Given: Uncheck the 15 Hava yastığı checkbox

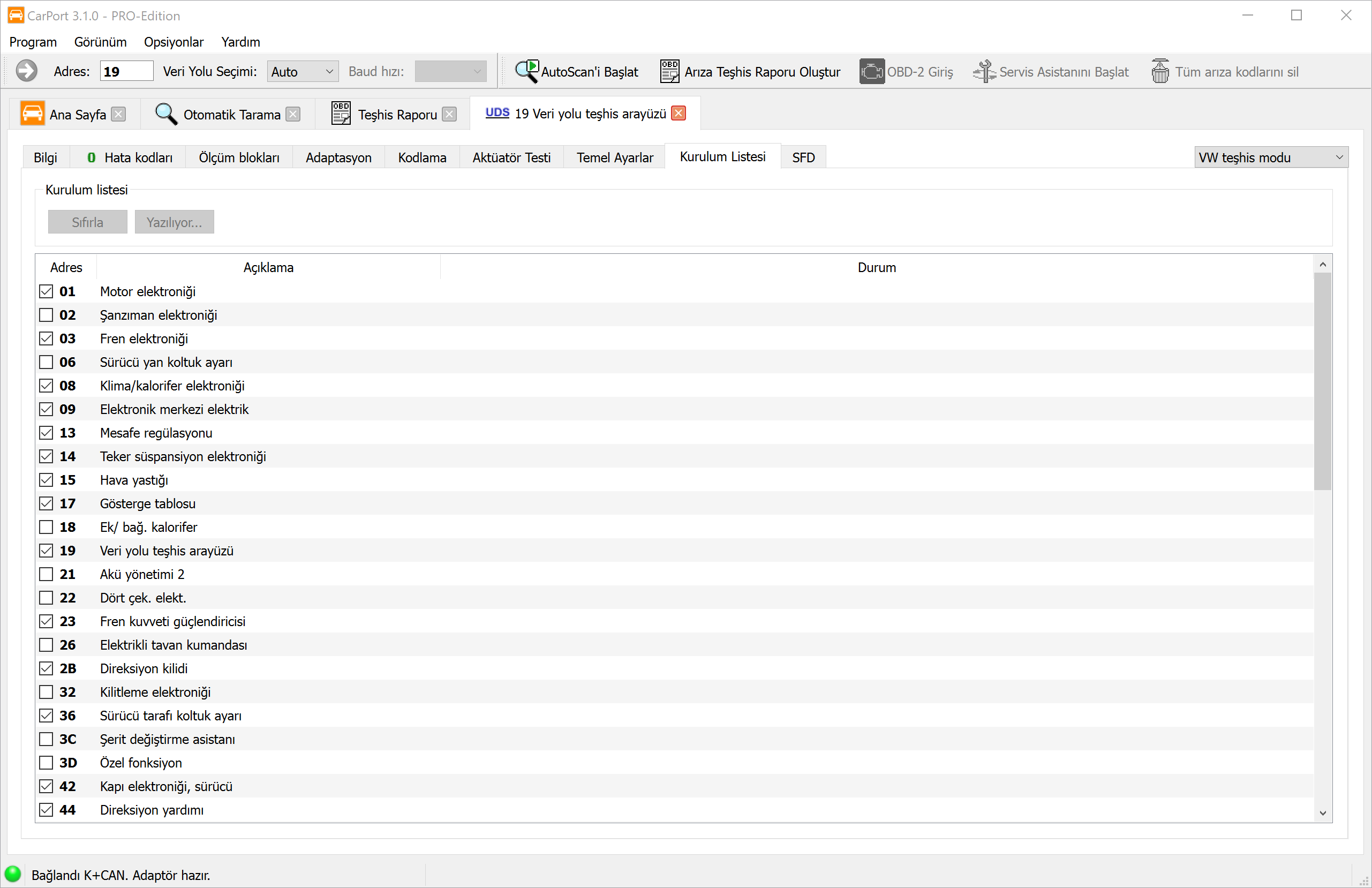Looking at the screenshot, I should [46, 480].
